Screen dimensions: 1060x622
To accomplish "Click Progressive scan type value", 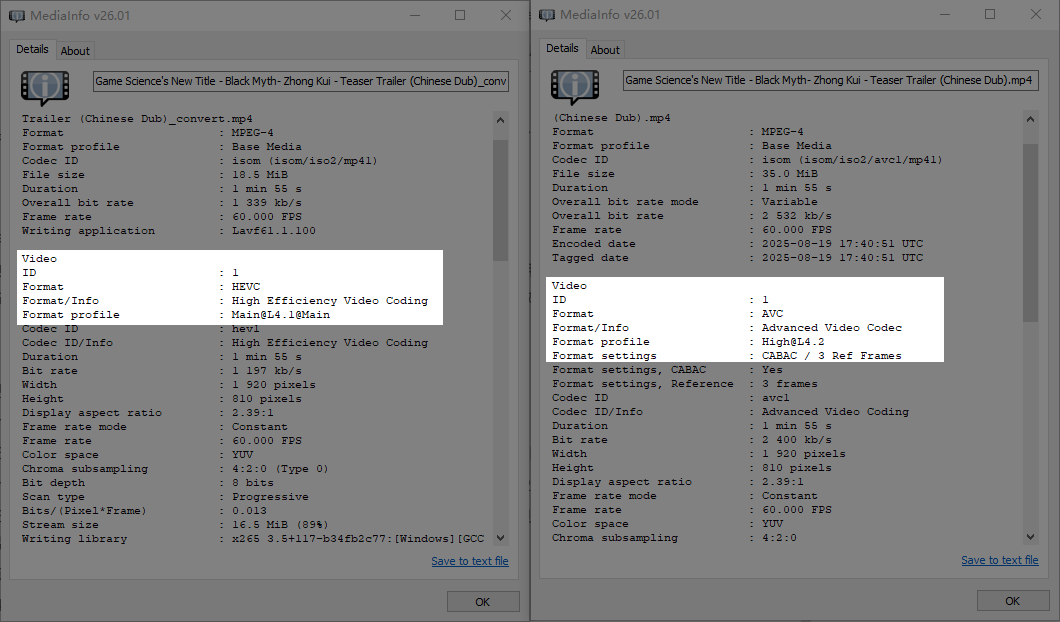I will point(270,497).
